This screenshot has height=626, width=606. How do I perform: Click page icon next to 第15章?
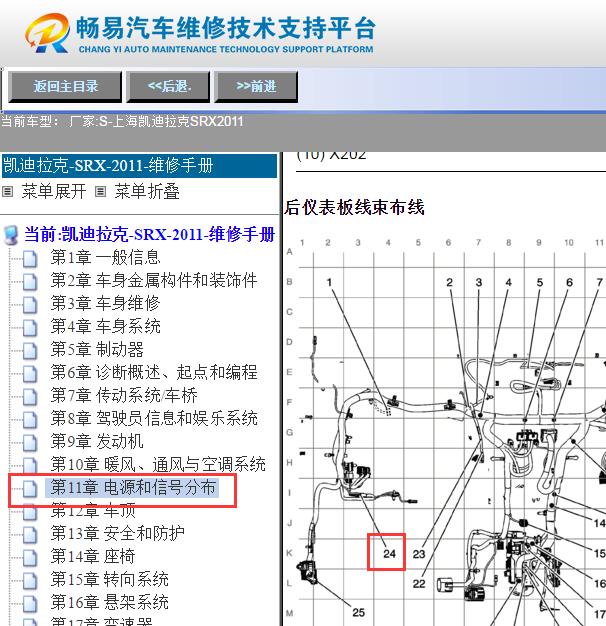(x=30, y=581)
